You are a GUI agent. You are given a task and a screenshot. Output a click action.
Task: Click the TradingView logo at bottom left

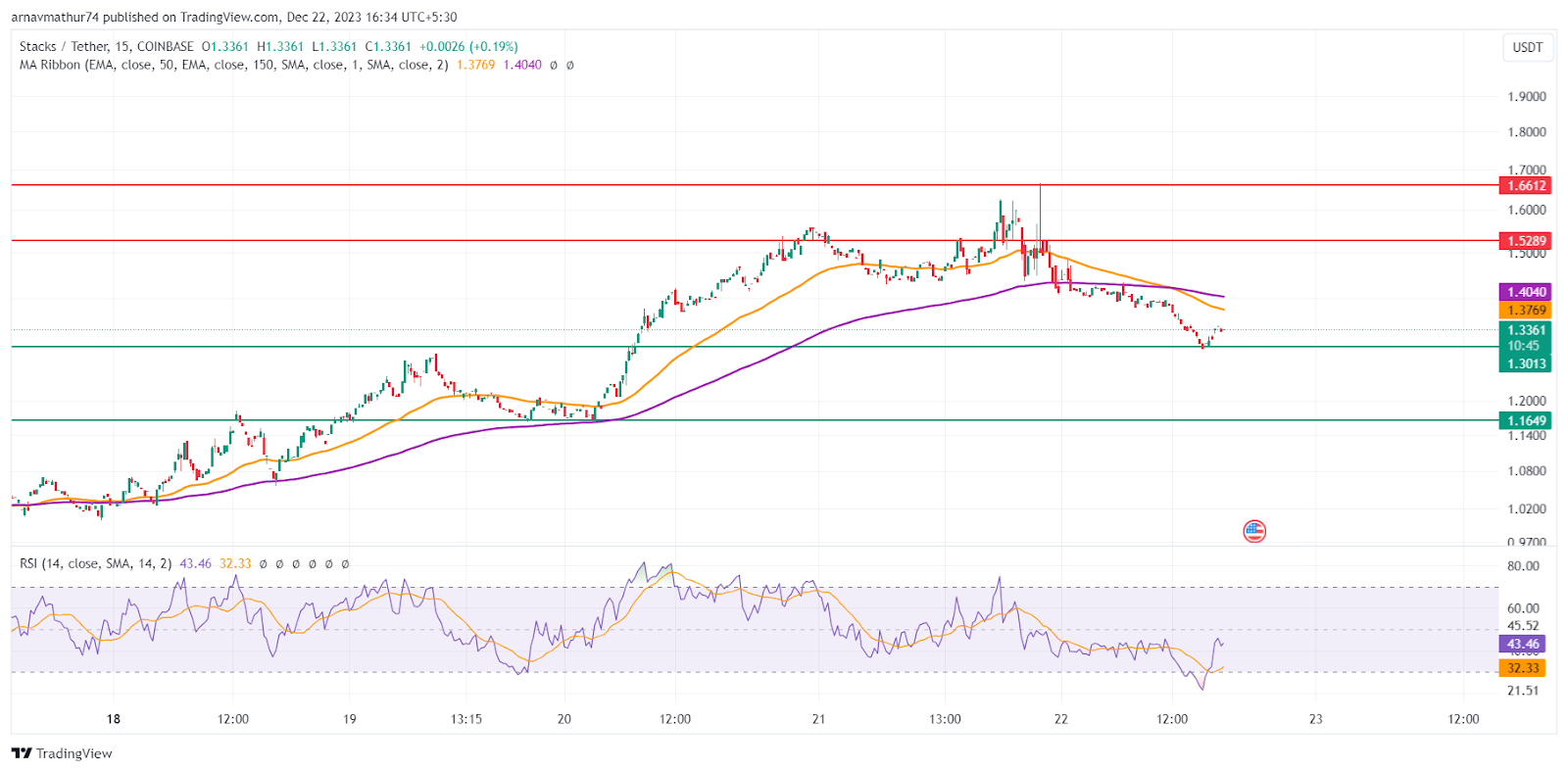[x=62, y=753]
